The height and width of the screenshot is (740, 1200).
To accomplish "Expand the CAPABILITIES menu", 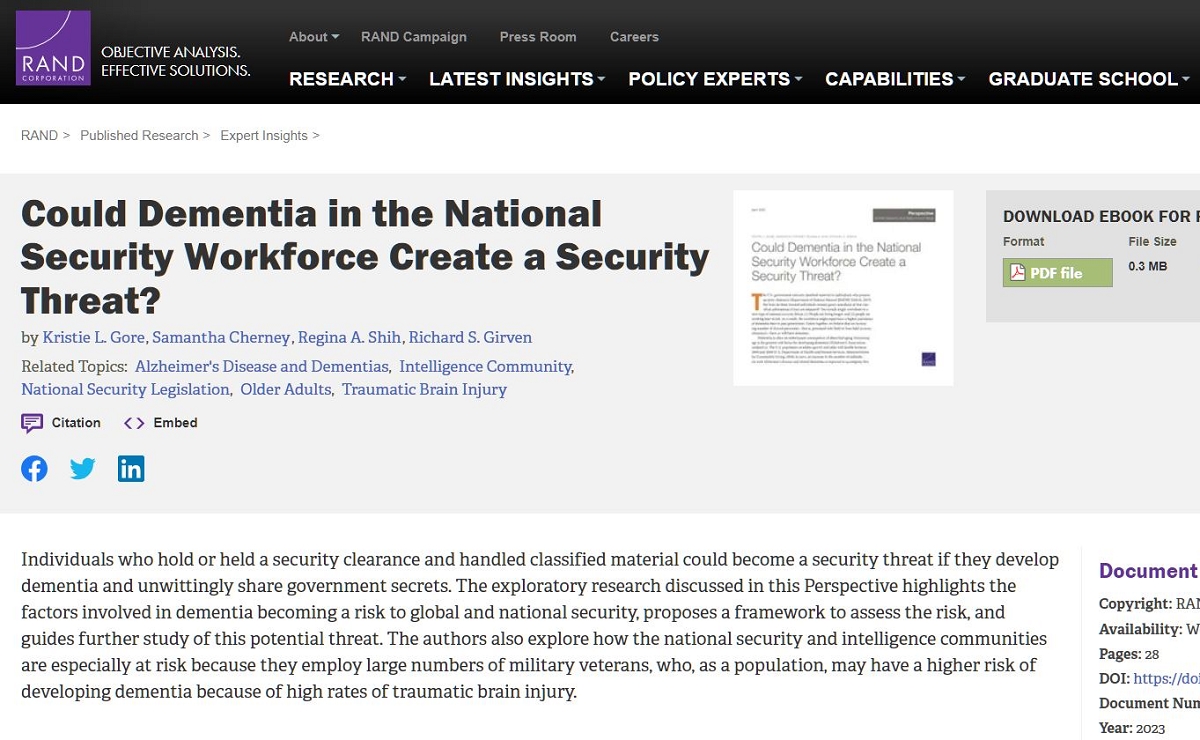I will click(x=895, y=79).
